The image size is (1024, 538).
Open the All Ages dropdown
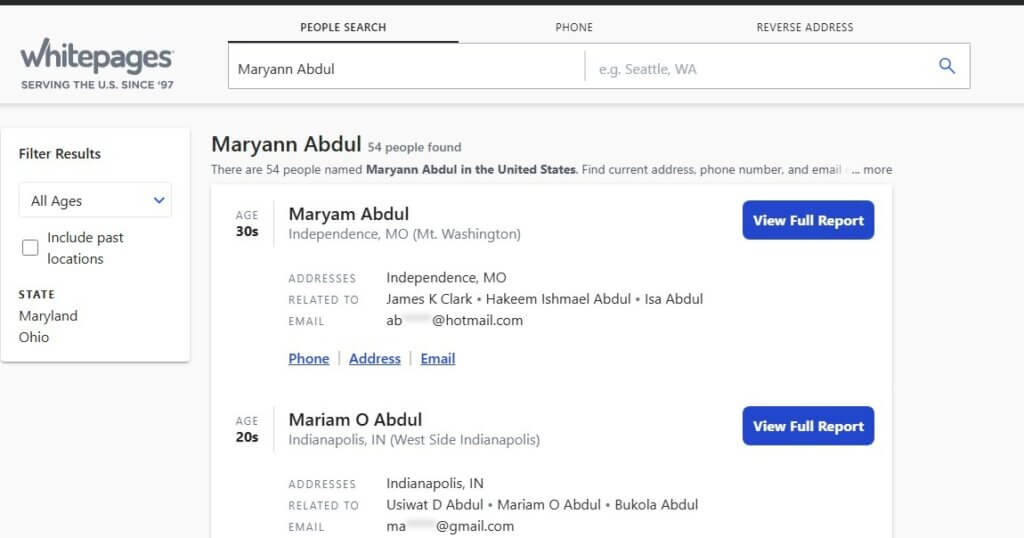pyautogui.click(x=95, y=200)
